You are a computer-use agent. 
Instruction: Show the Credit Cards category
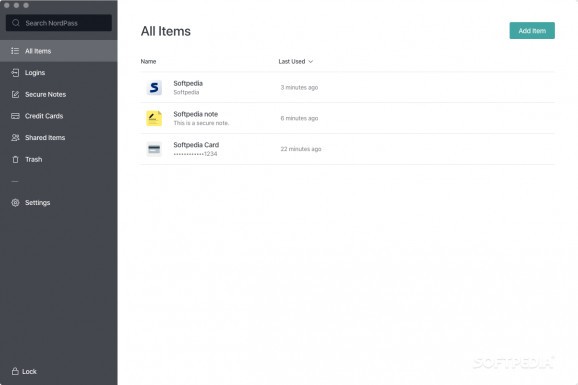click(44, 116)
